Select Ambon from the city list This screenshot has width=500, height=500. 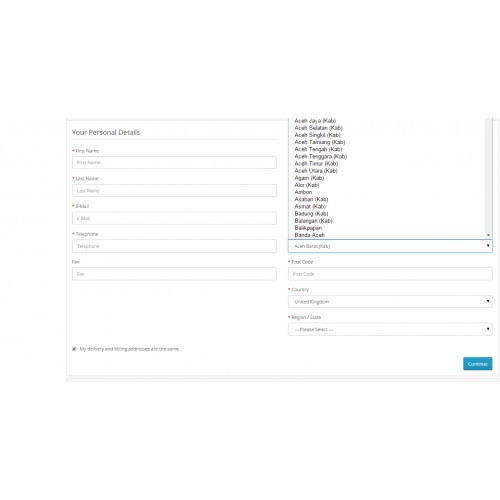303,192
